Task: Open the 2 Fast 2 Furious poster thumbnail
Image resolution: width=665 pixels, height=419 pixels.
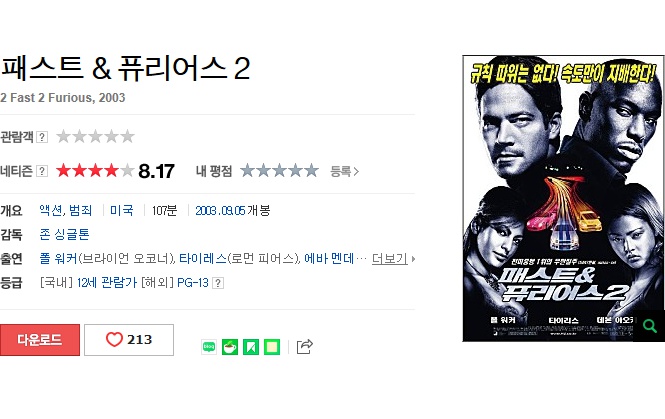Action: point(563,198)
